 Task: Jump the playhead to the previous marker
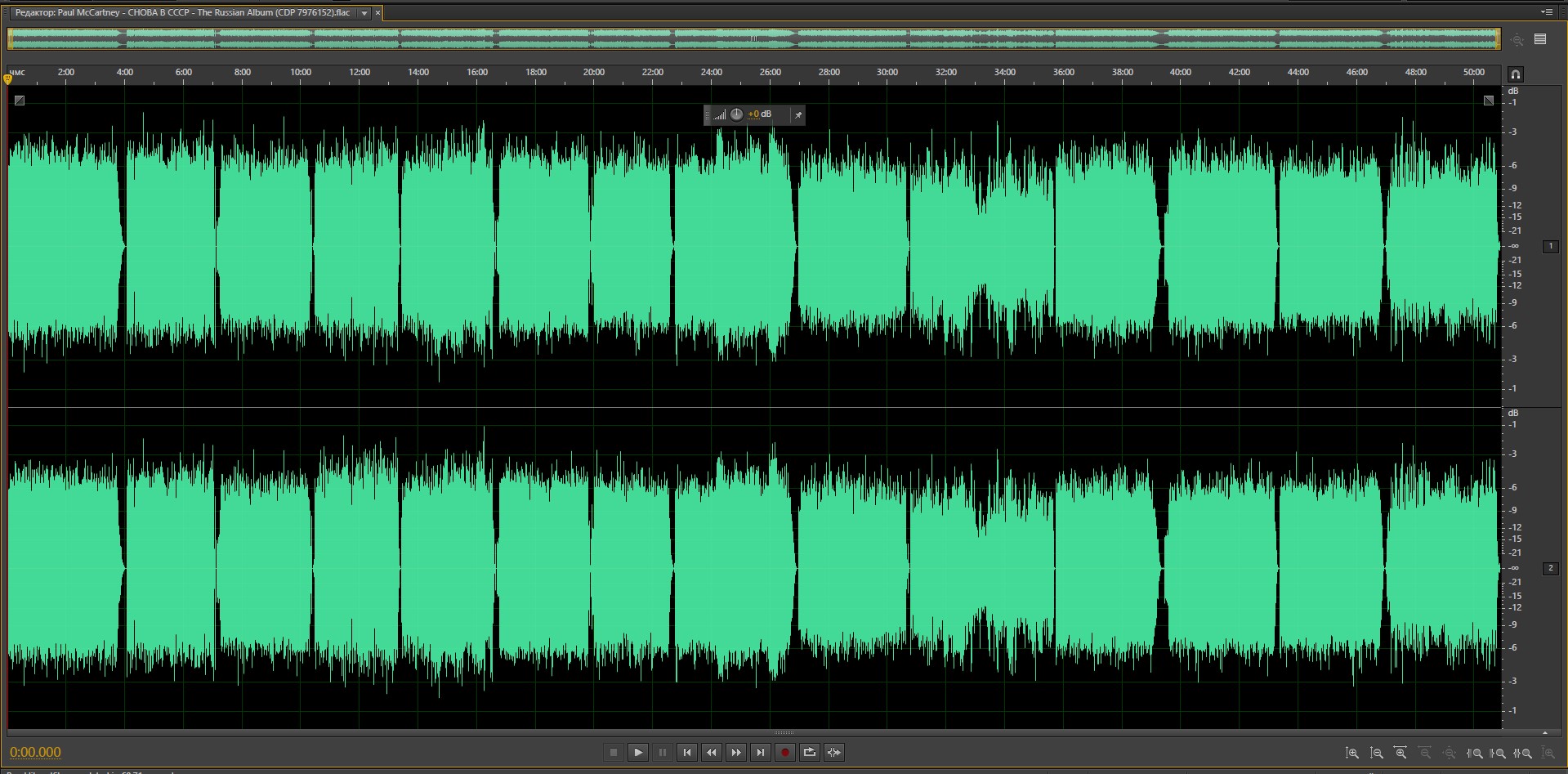pos(687,753)
